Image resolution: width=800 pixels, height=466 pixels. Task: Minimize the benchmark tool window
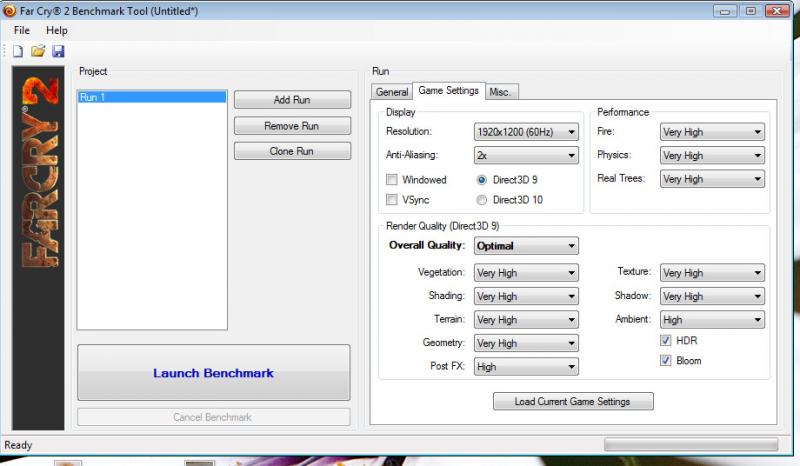(725, 10)
